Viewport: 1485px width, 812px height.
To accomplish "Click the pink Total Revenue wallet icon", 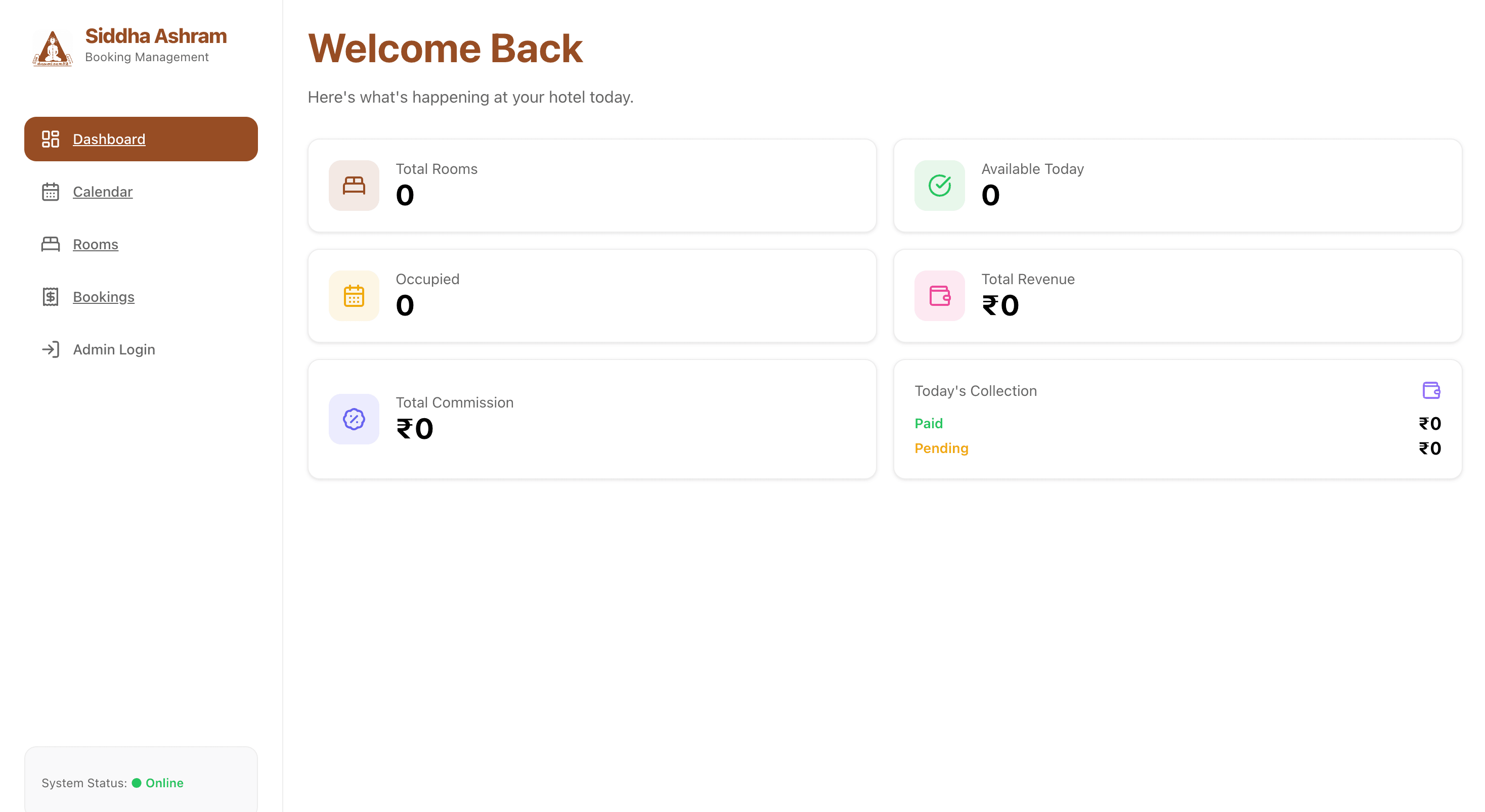I will pyautogui.click(x=939, y=296).
